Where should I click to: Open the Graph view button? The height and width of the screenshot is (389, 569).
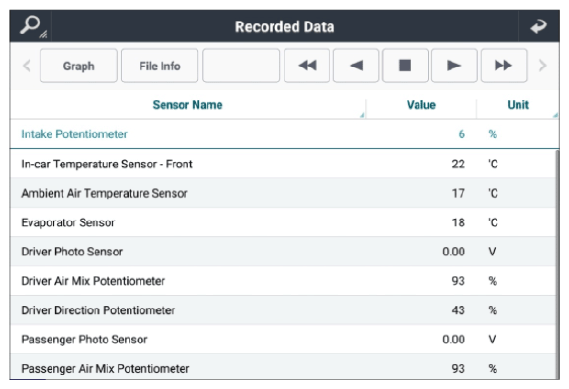[x=79, y=66]
